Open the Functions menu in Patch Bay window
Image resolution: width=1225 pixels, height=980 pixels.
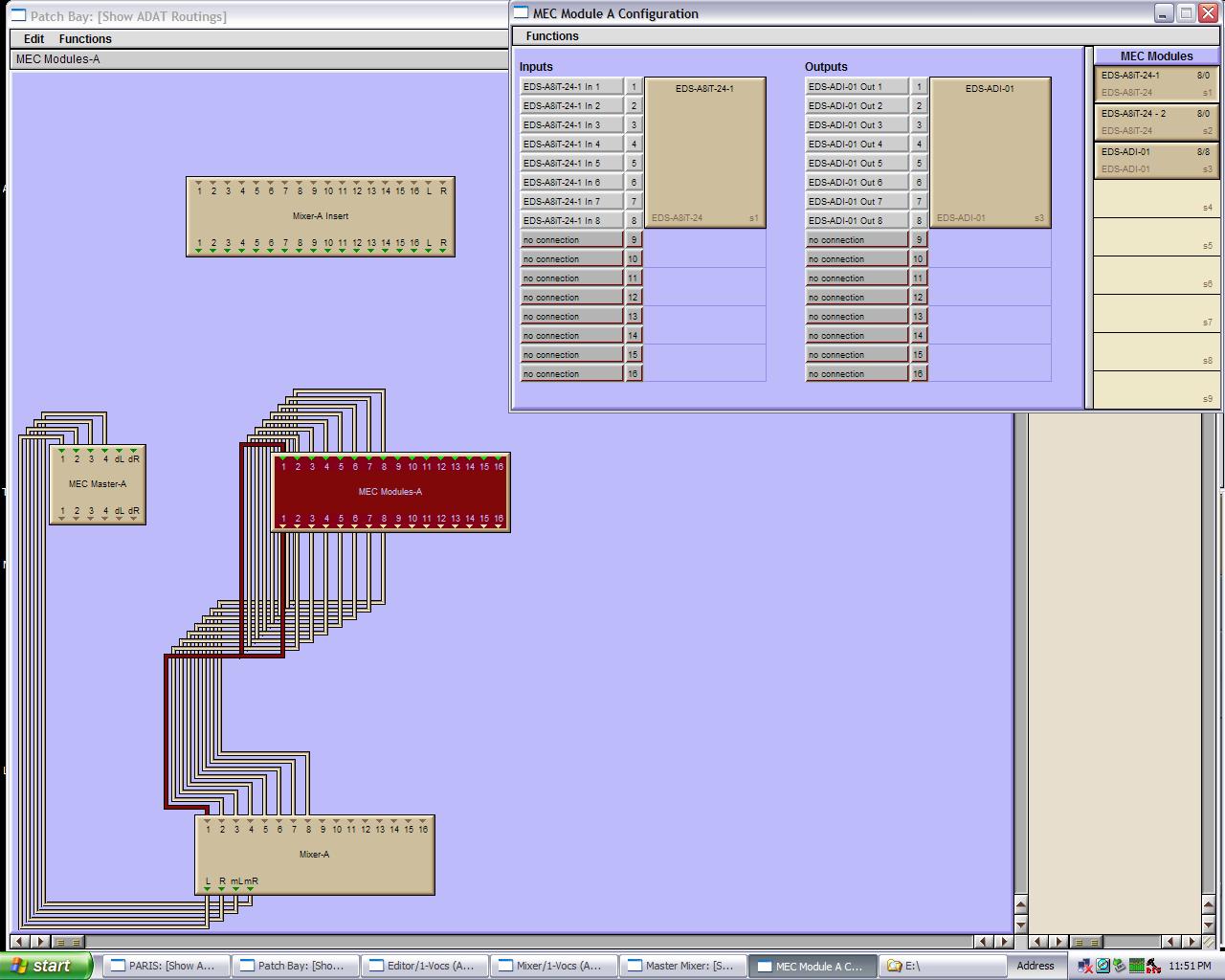click(85, 39)
